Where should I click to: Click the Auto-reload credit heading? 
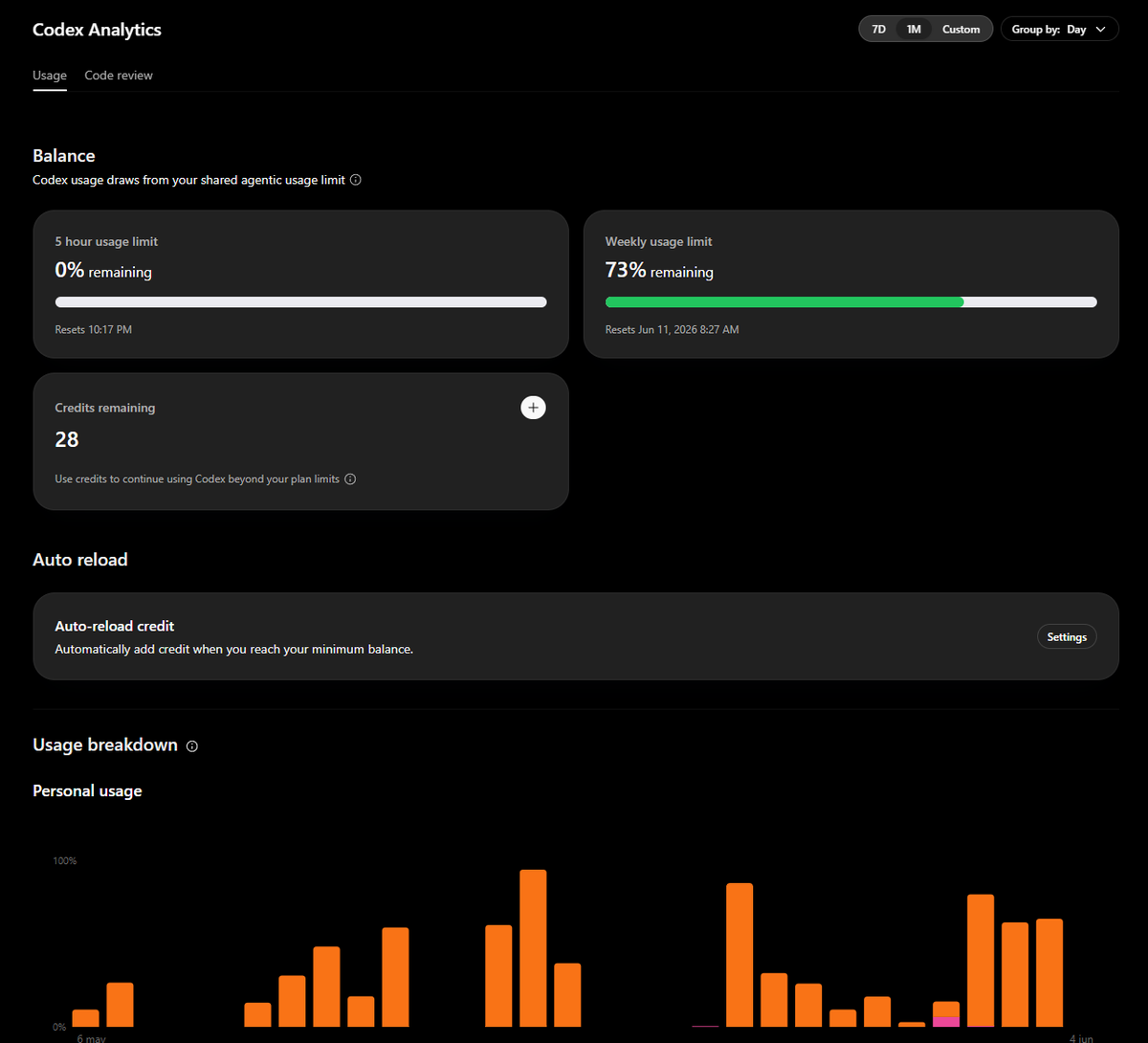pos(115,627)
